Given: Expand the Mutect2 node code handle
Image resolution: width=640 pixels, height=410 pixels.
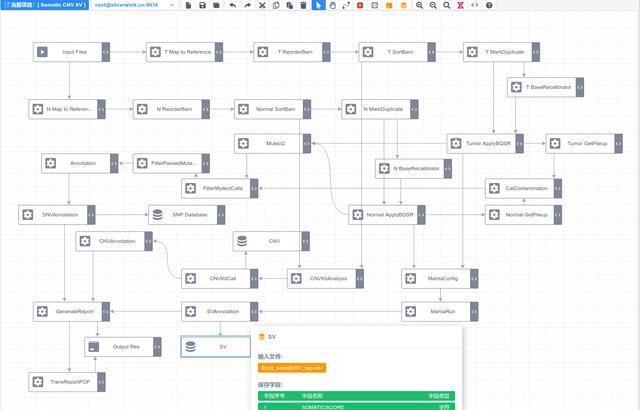Looking at the screenshot, I should 307,144.
